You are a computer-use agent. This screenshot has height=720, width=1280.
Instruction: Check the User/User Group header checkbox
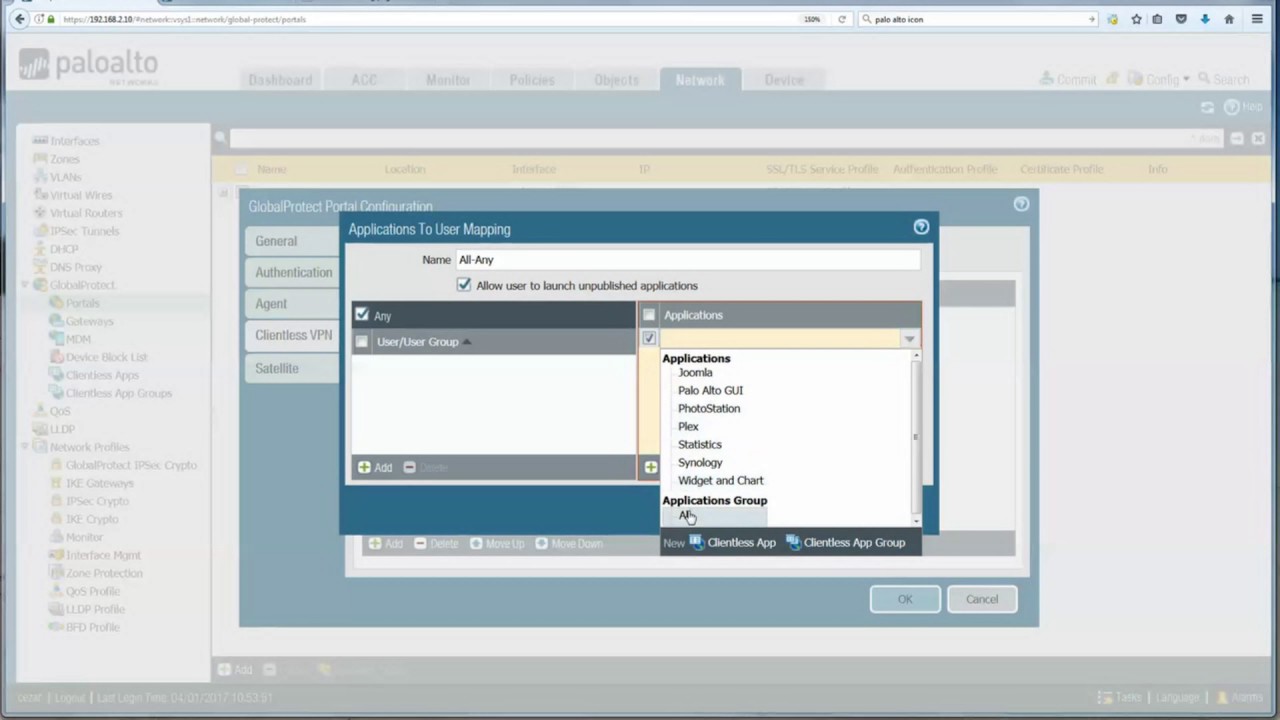coord(362,341)
